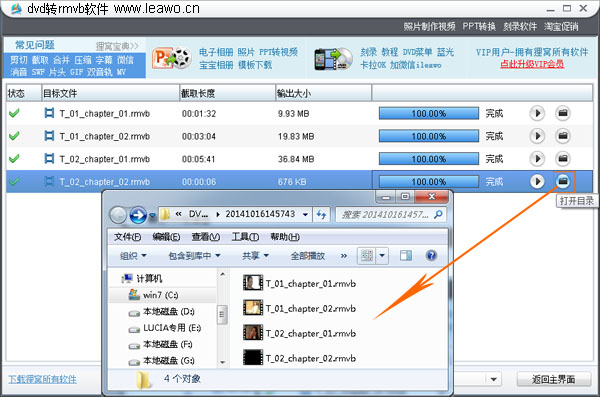Click the forward arrow in Explorer window
600x397 pixels.
tap(138, 215)
